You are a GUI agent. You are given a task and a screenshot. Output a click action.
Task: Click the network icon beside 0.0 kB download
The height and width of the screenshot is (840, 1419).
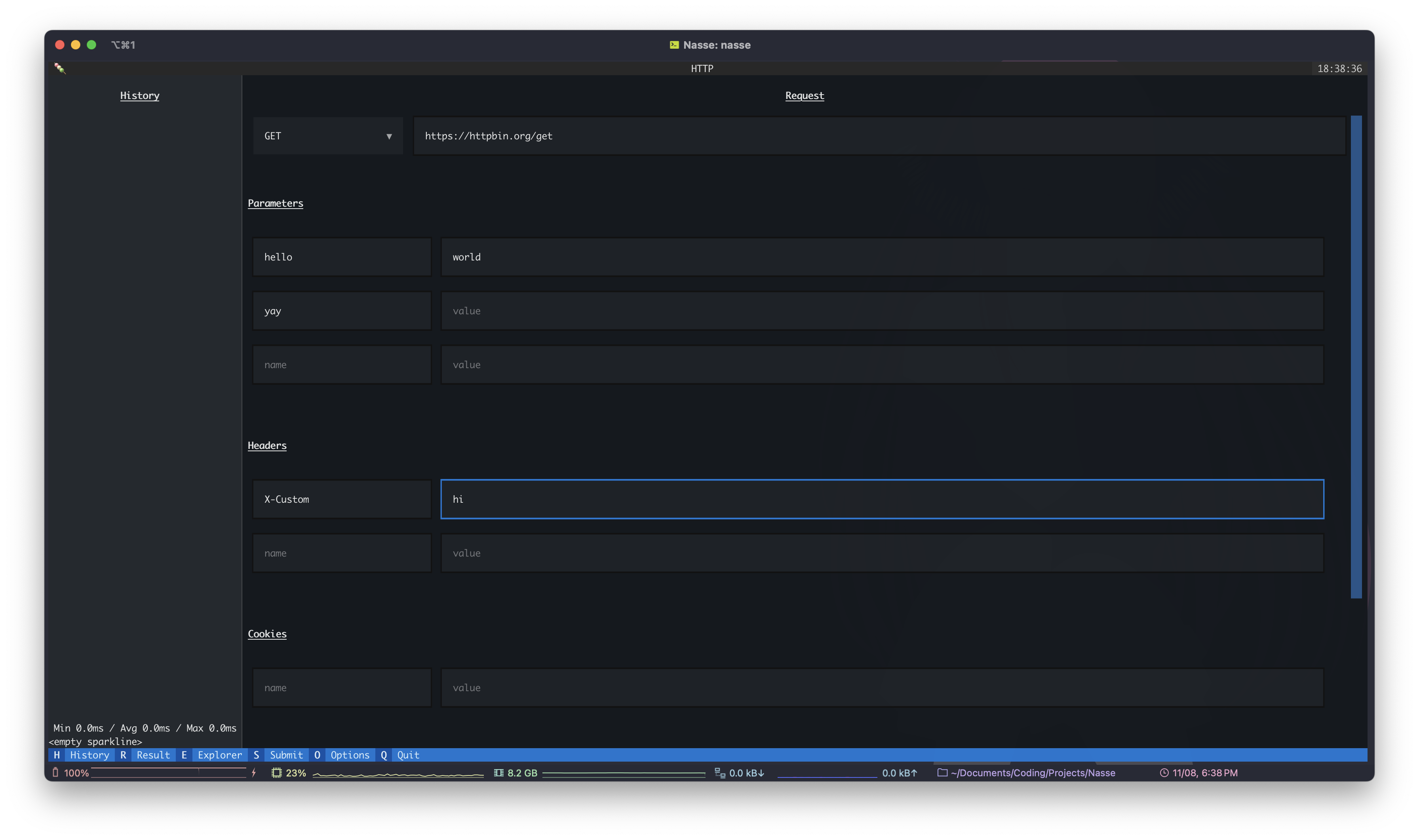click(x=720, y=773)
